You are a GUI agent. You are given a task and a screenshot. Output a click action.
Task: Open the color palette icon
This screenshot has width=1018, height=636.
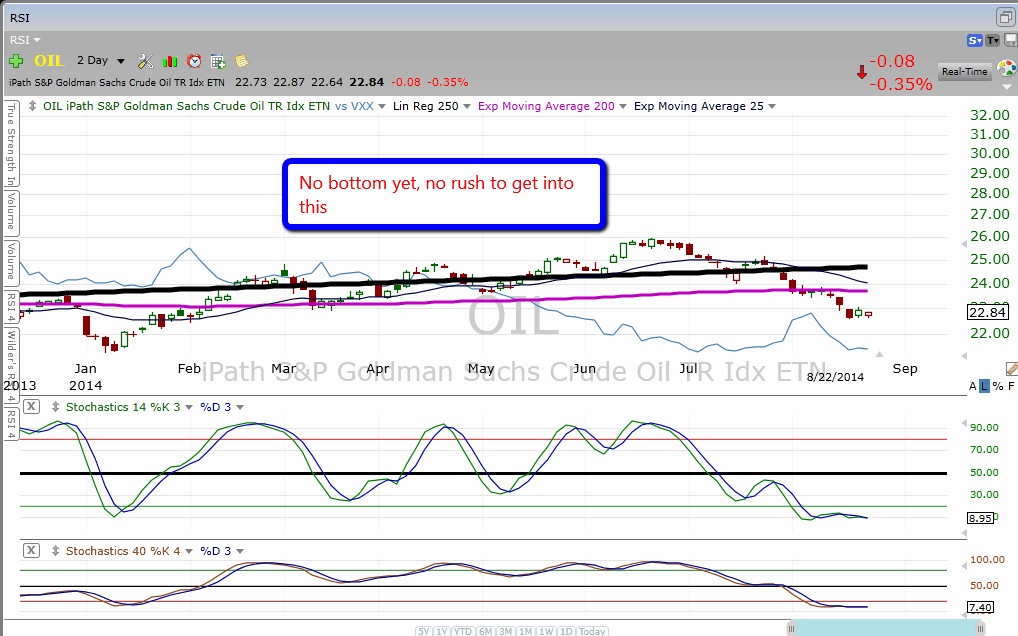click(x=1006, y=69)
